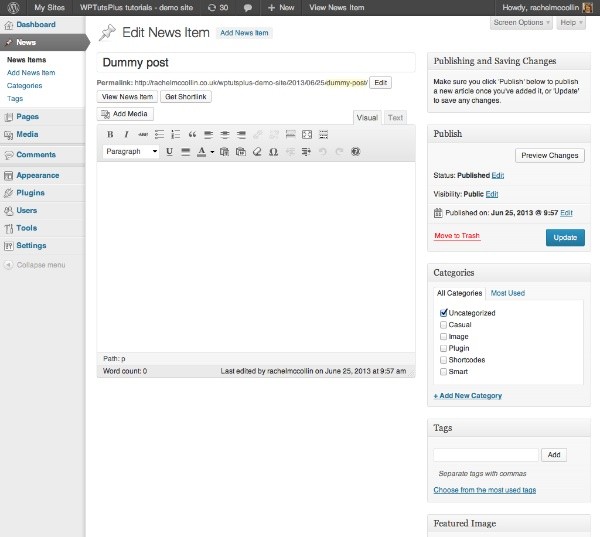Open Pages in the sidebar

click(28, 116)
